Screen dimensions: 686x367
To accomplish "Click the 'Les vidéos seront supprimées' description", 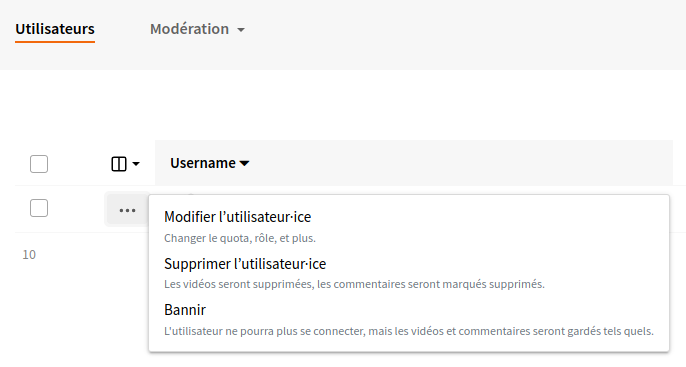I will [x=354, y=284].
